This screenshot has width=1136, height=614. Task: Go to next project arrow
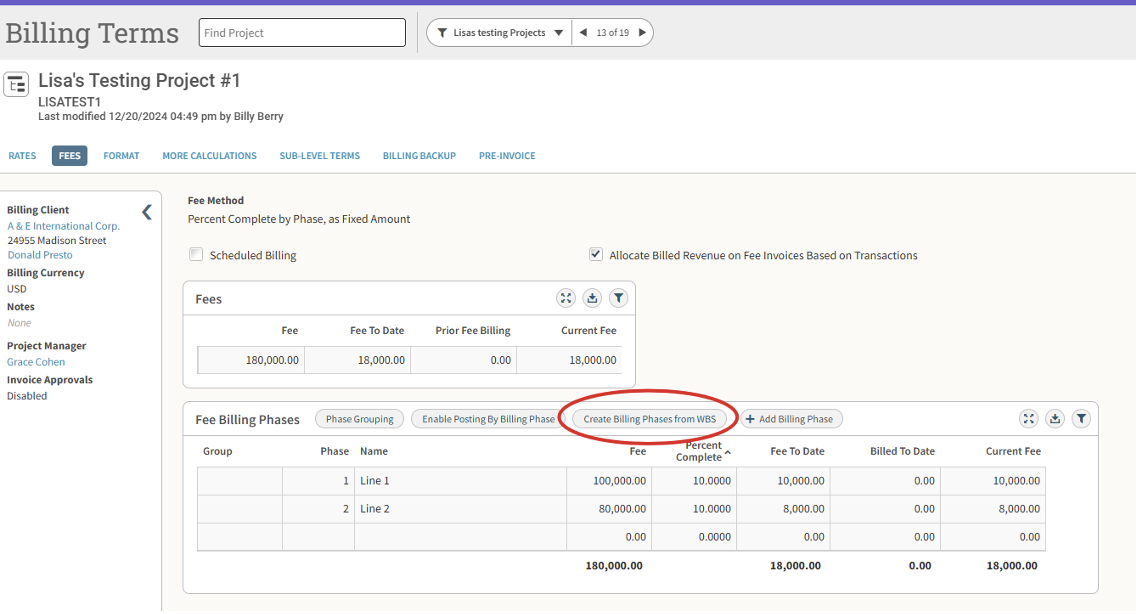point(642,33)
